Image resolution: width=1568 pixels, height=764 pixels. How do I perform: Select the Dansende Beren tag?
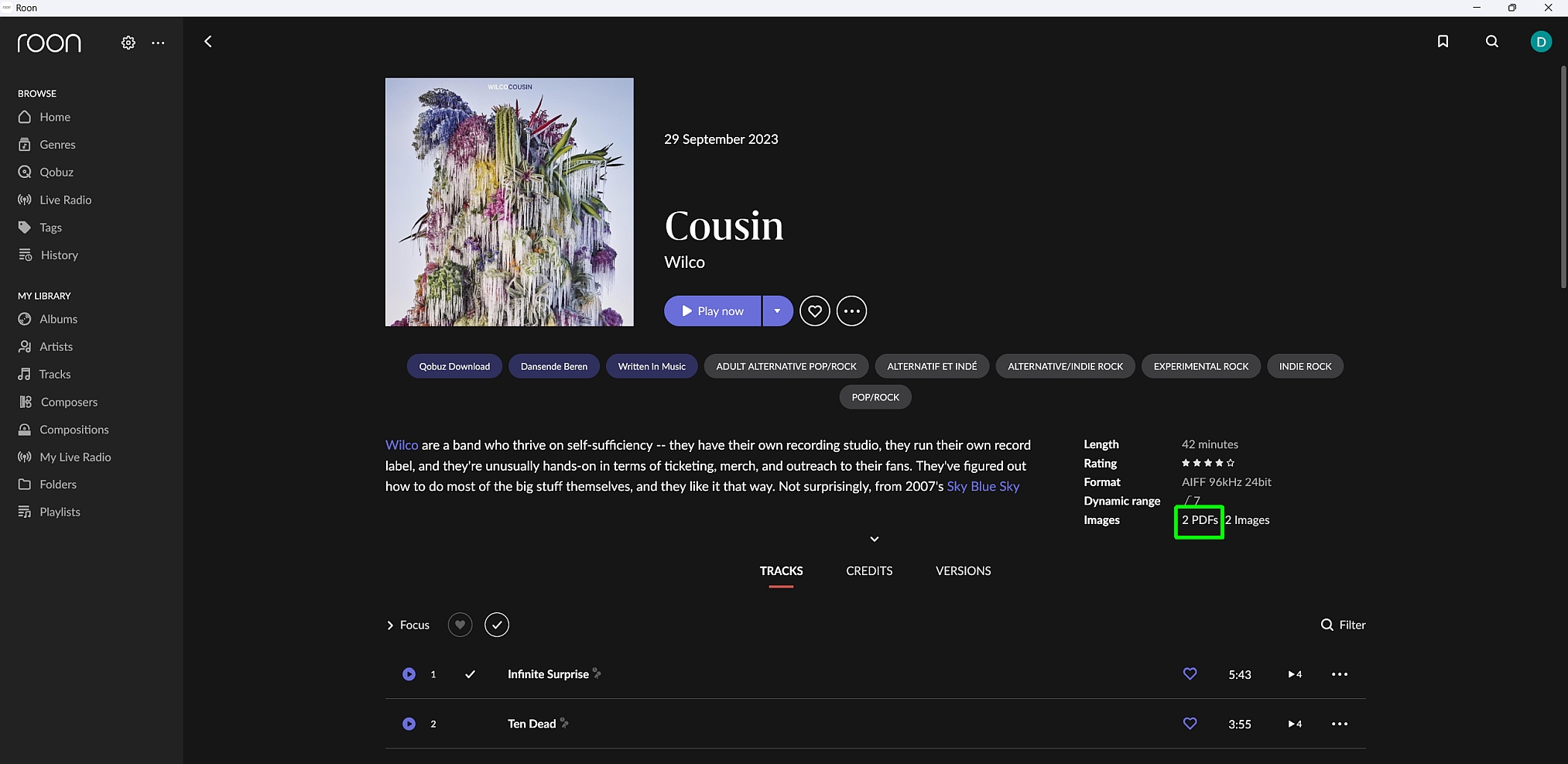click(x=554, y=366)
